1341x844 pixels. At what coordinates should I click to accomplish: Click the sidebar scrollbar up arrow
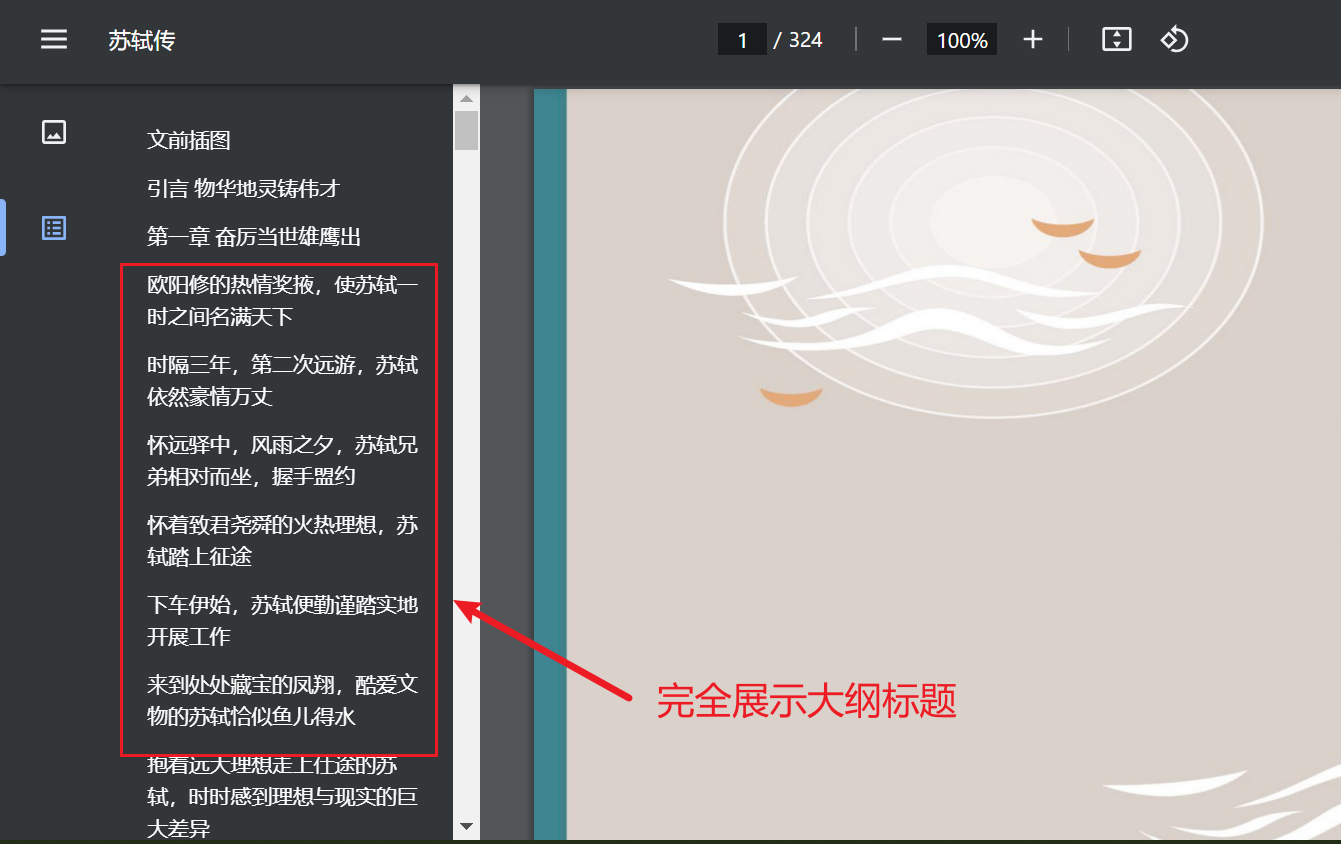pyautogui.click(x=466, y=96)
